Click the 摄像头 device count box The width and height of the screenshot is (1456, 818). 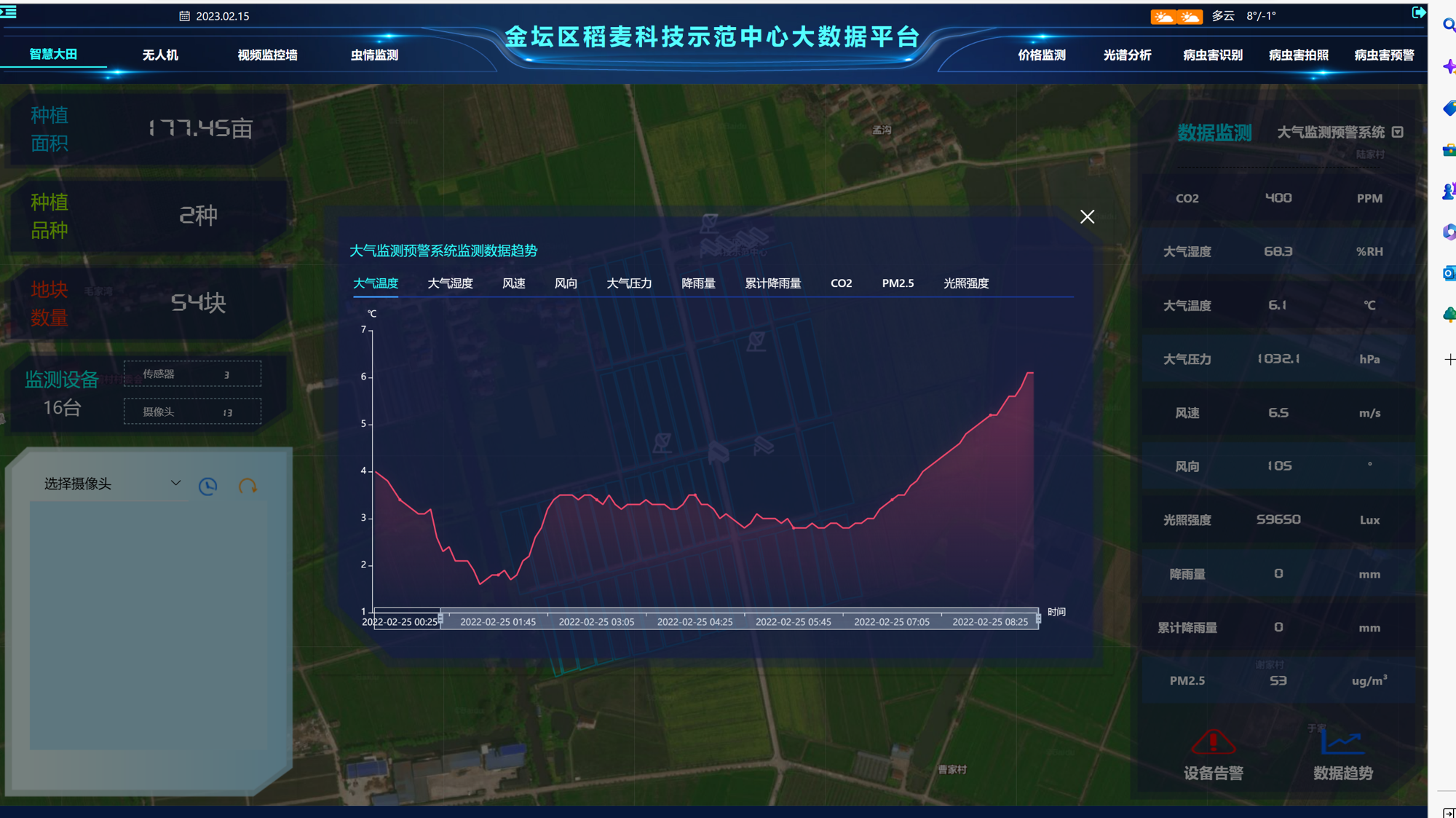click(x=192, y=412)
